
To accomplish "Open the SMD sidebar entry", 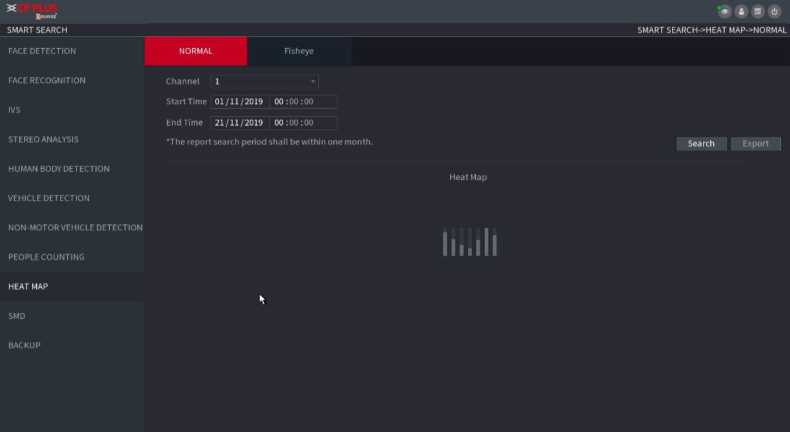I will pos(17,316).
